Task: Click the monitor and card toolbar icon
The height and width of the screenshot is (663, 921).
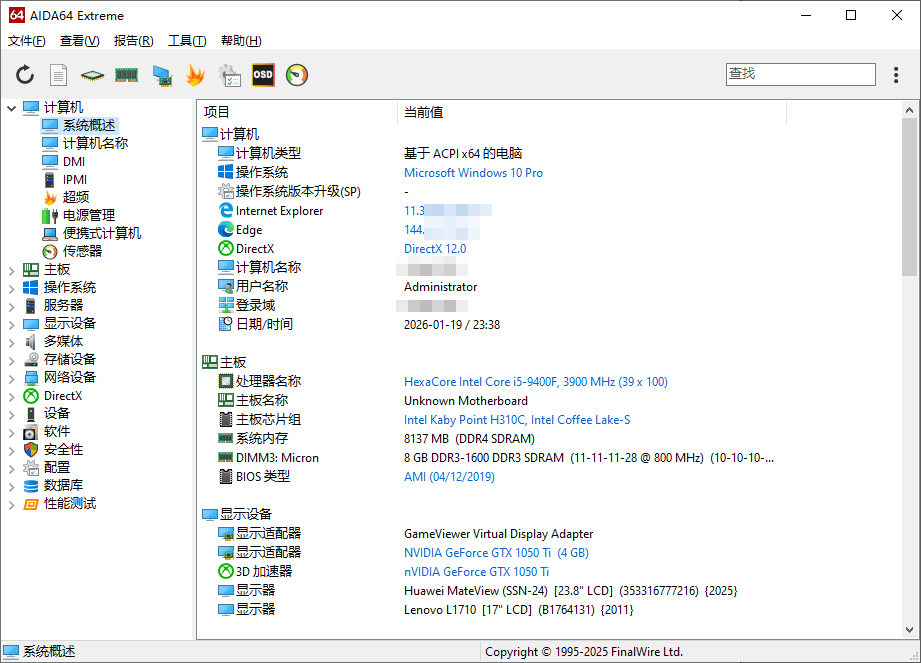Action: click(161, 75)
